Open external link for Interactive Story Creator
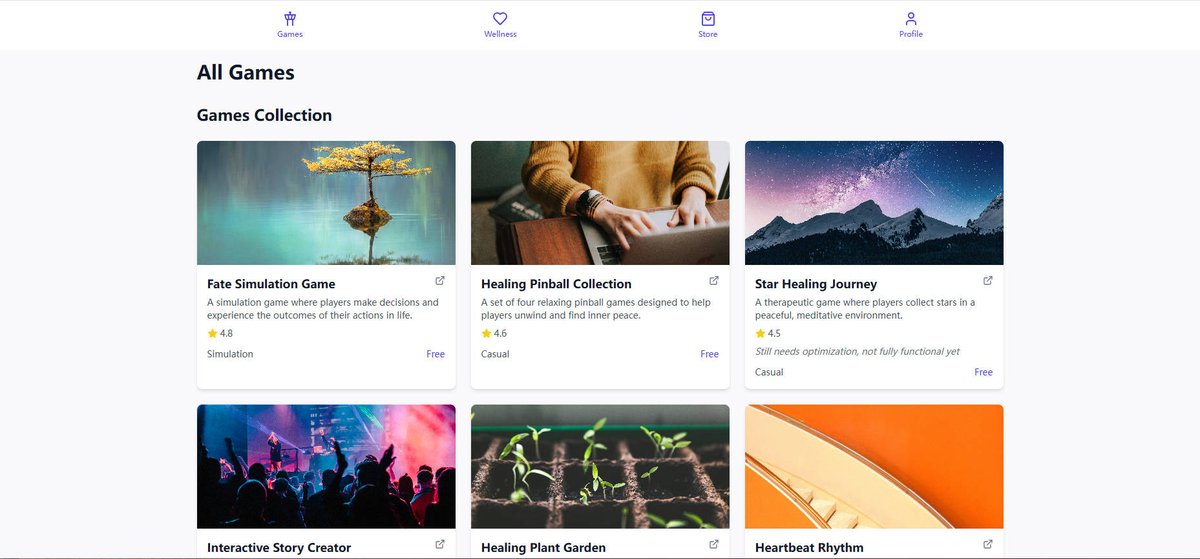The height and width of the screenshot is (559, 1200). [440, 545]
